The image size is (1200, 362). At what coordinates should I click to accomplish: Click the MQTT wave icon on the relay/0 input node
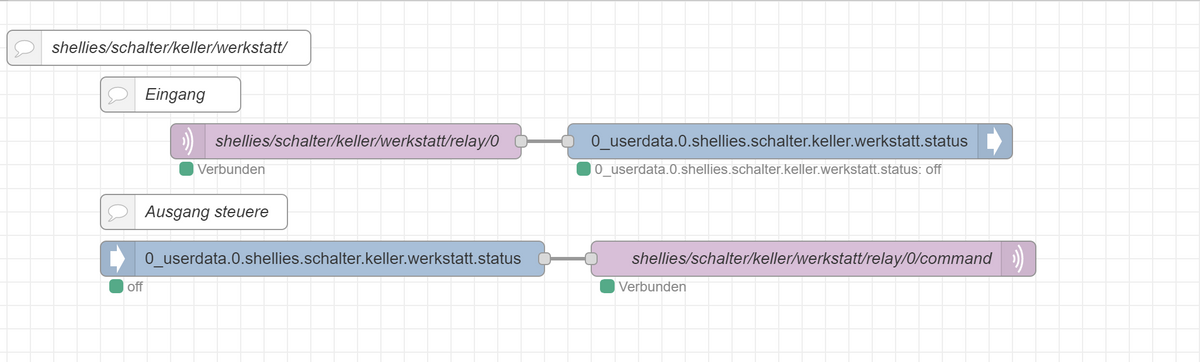pos(187,142)
